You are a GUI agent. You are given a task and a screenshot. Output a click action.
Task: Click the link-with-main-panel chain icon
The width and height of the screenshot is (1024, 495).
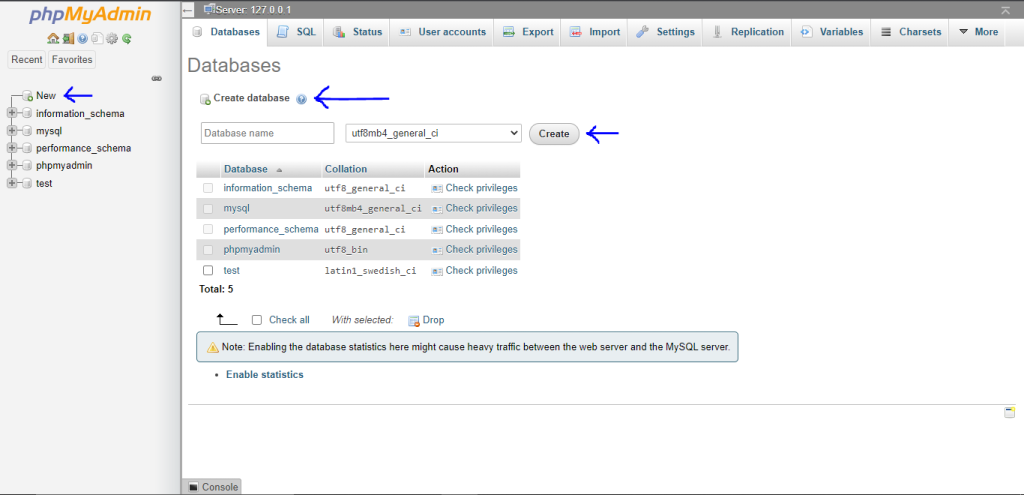[157, 78]
